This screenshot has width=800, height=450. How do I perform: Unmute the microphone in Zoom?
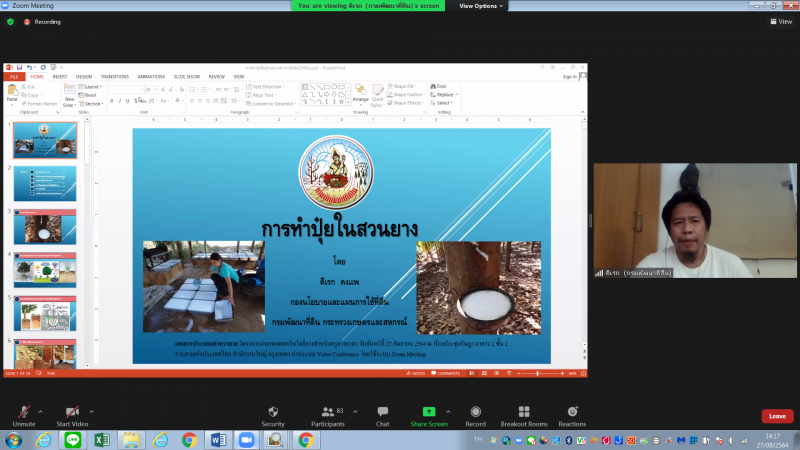coord(22,413)
